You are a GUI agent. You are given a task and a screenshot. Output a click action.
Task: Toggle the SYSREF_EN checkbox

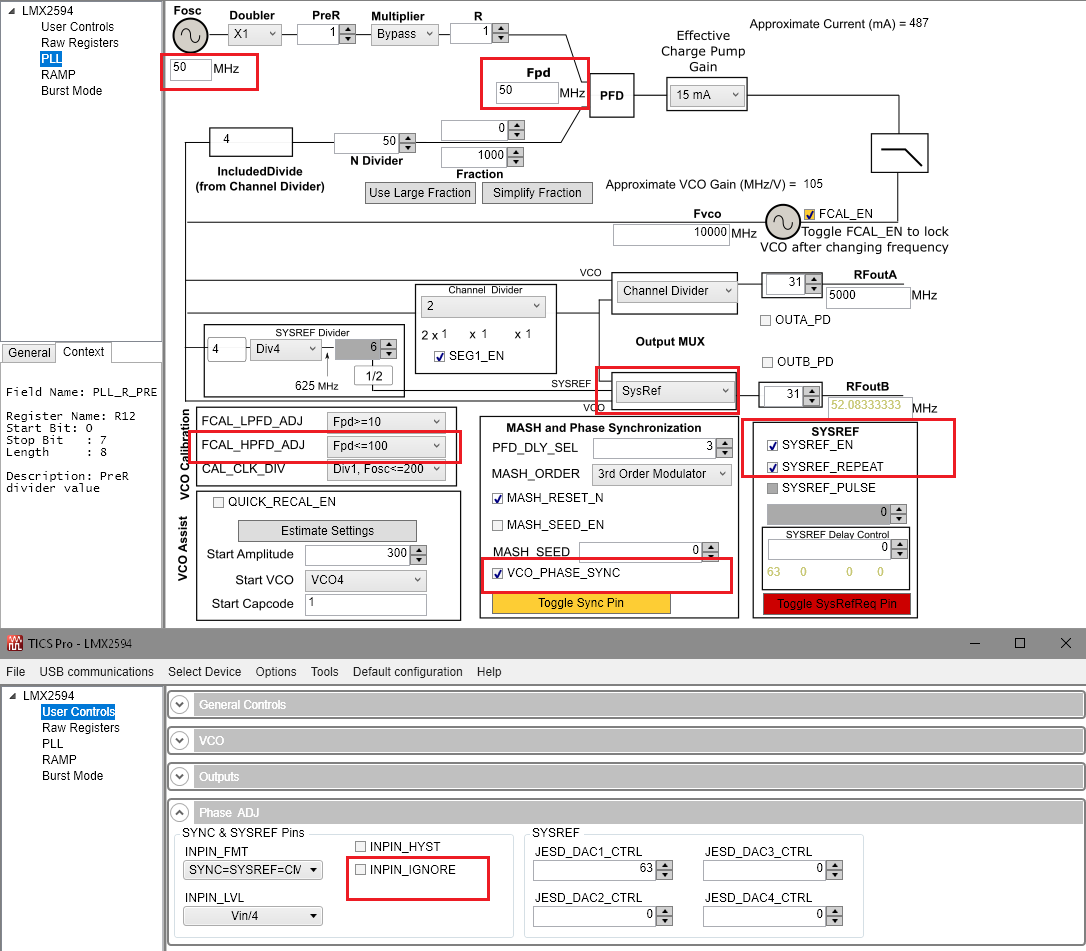pos(773,445)
